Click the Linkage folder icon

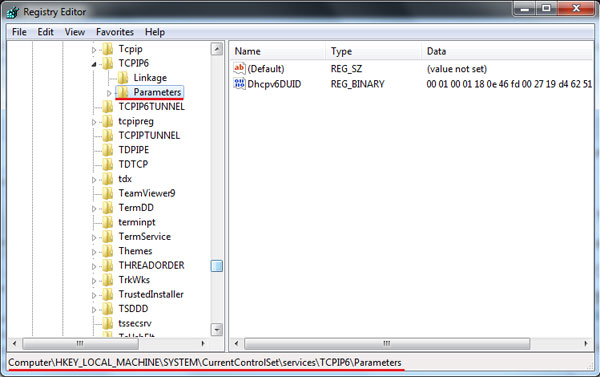[123, 78]
